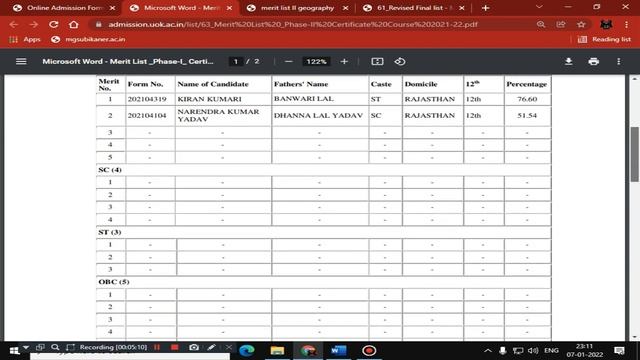
Task: Switch to the merit list II geography tab
Action: coord(297,8)
